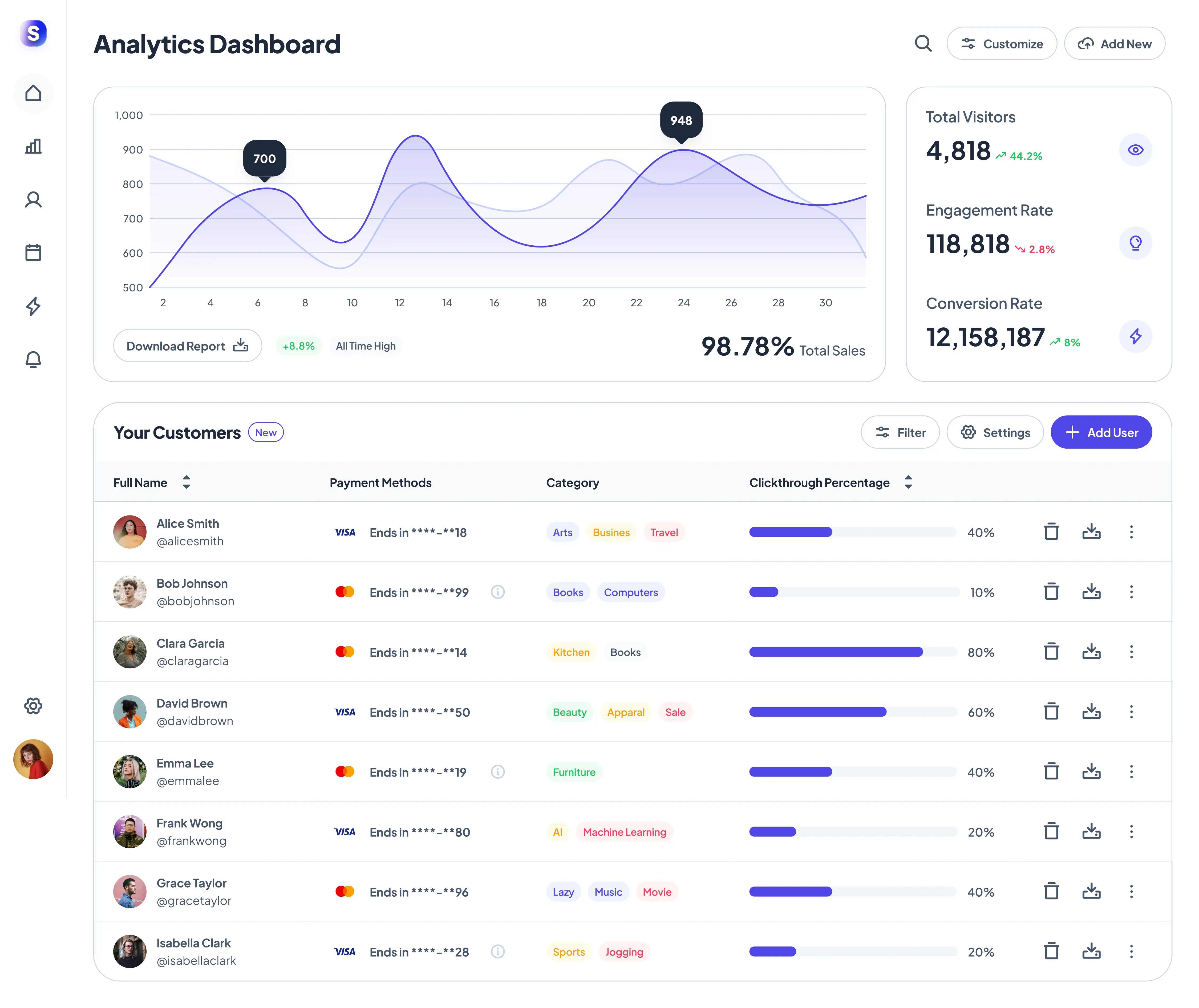Open the lightning bolt sidebar icon
Image resolution: width=1199 pixels, height=1008 pixels.
(33, 306)
